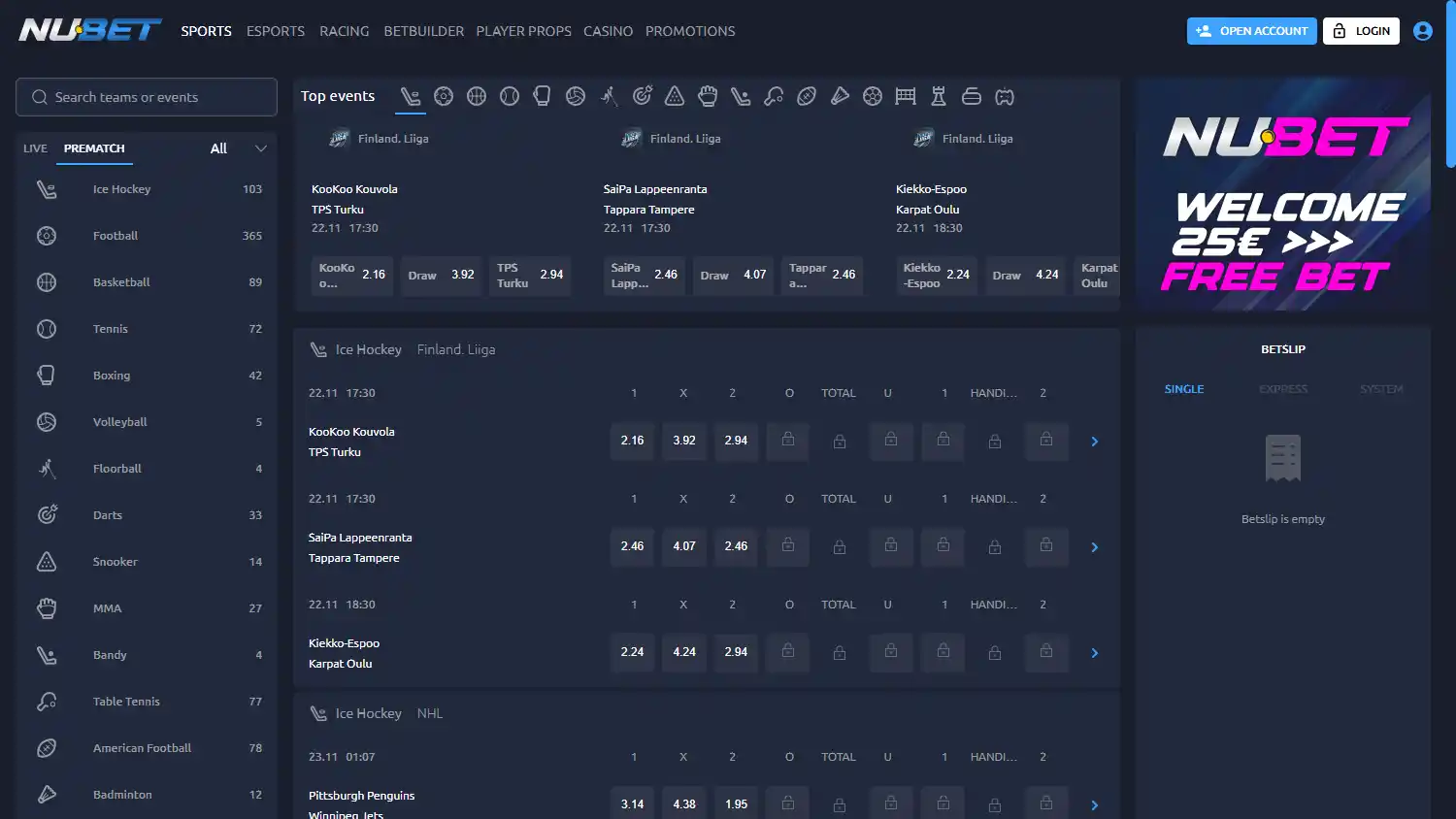Open the PROMOTIONS menu item
This screenshot has height=819, width=1456.
pyautogui.click(x=690, y=31)
